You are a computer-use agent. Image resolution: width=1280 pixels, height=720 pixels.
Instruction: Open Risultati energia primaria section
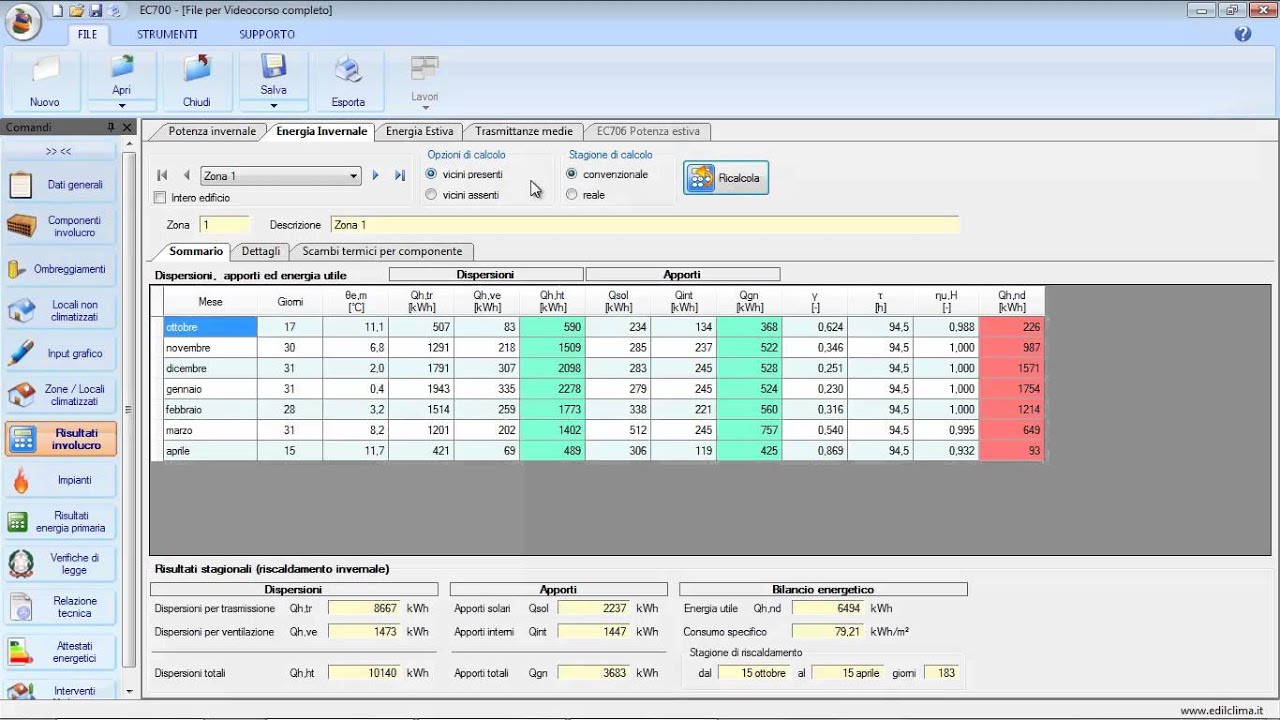[x=61, y=522]
